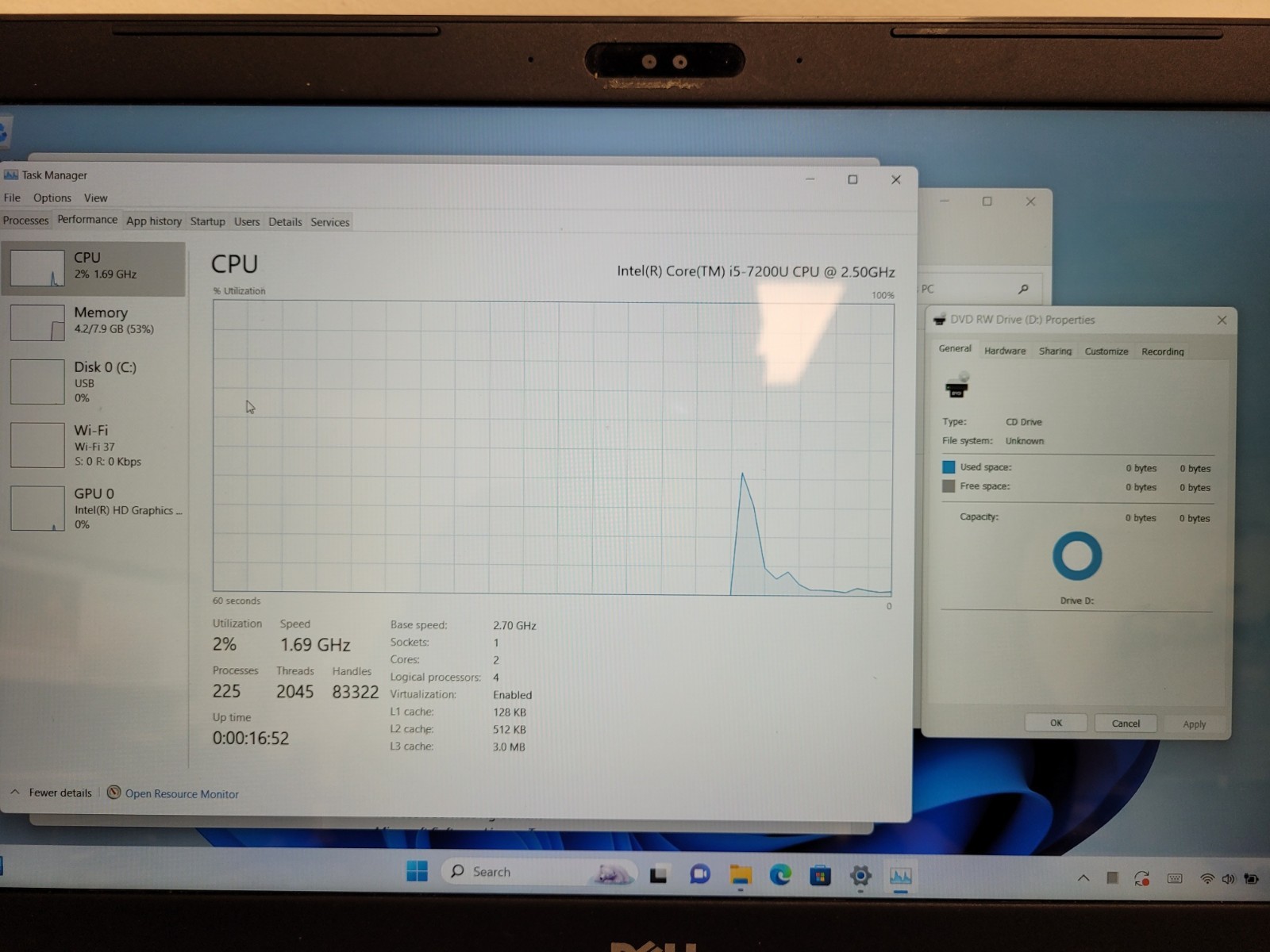Switch to the Users tab
The image size is (1270, 952).
tap(247, 221)
